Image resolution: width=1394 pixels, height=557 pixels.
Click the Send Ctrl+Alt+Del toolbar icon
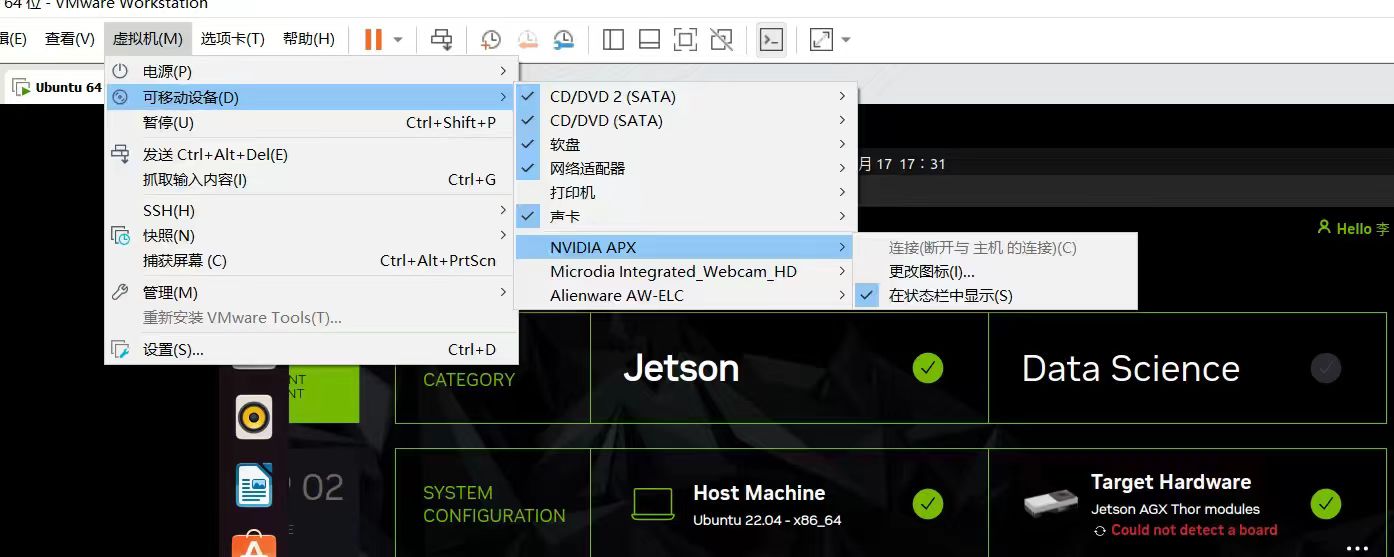441,40
